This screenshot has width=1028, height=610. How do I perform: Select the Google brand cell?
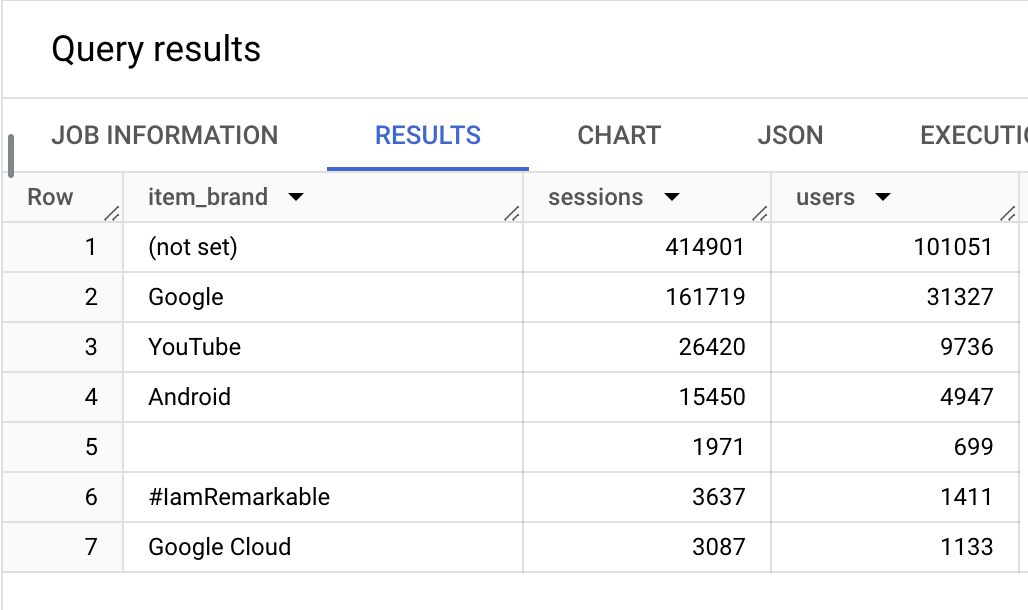click(x=323, y=297)
